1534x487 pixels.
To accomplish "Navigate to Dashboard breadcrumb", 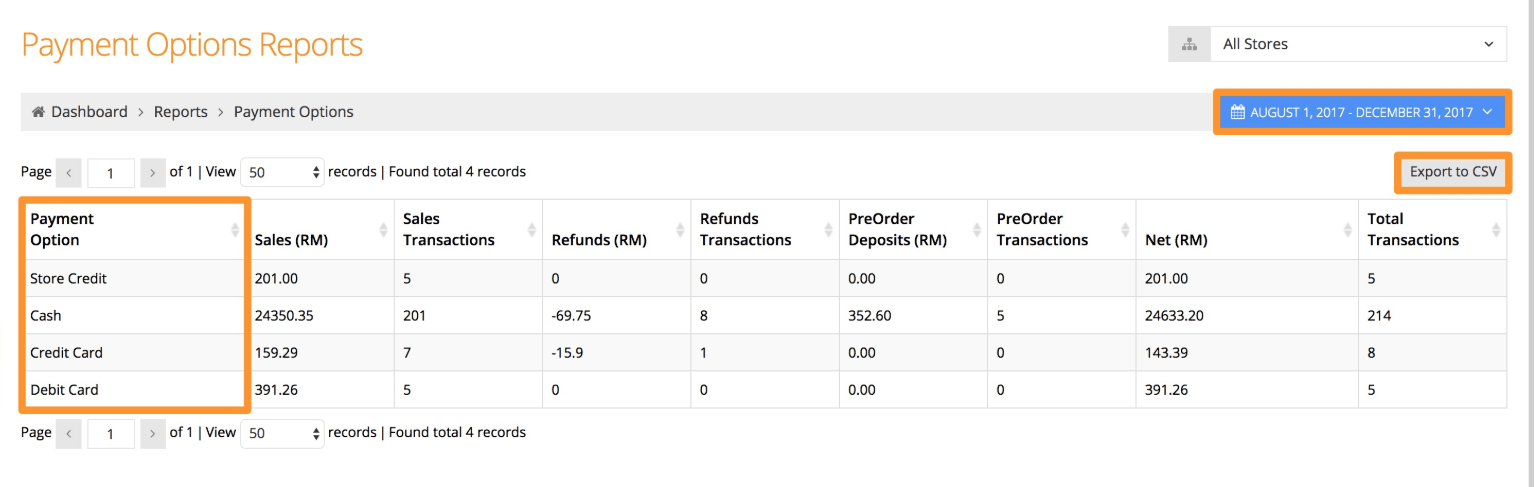I will point(89,112).
